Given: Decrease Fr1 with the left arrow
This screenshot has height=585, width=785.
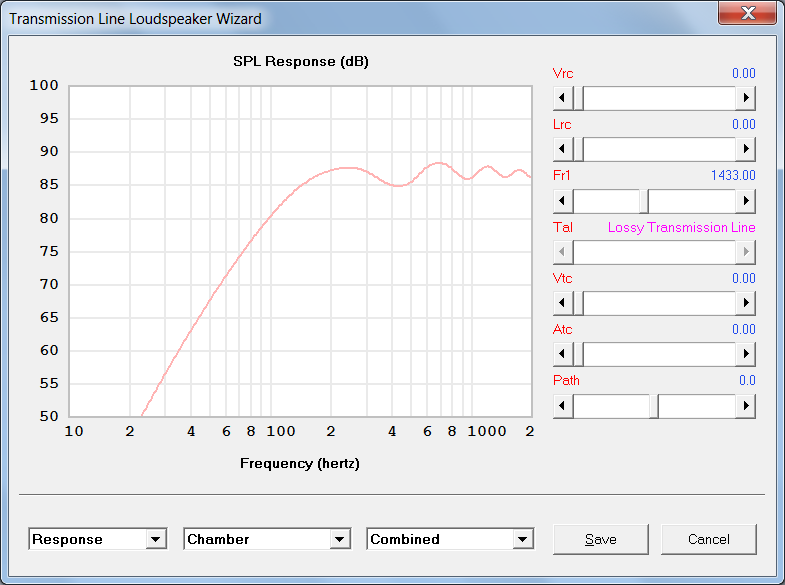Looking at the screenshot, I should tap(563, 201).
